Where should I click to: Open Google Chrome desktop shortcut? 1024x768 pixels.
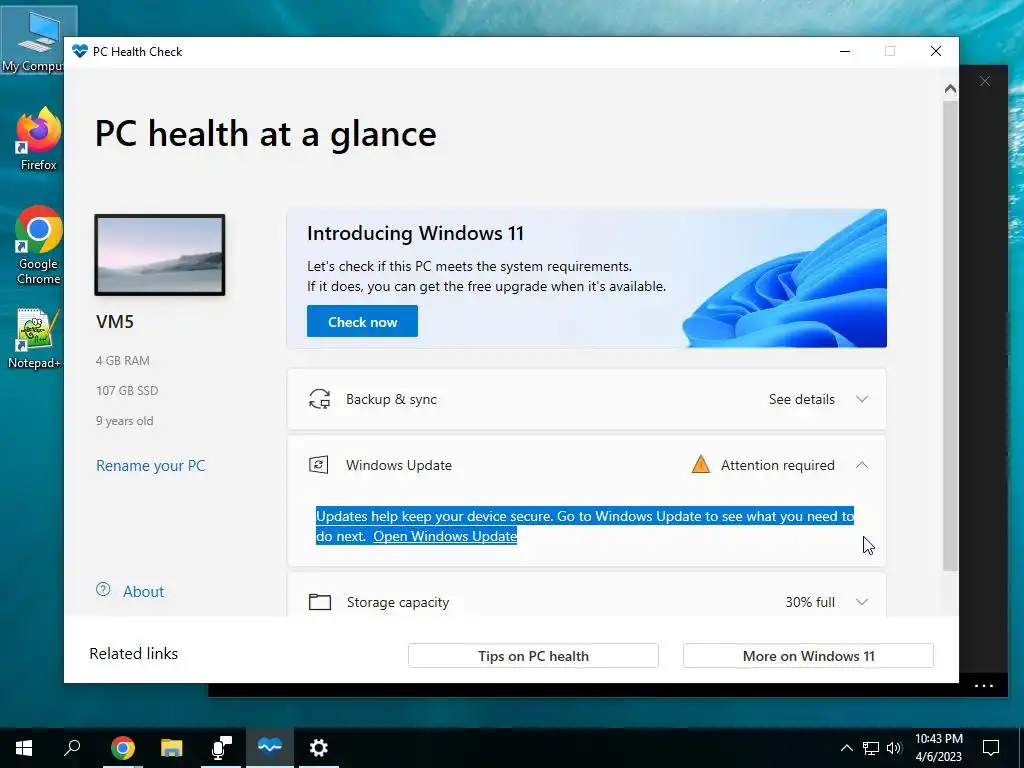[38, 246]
